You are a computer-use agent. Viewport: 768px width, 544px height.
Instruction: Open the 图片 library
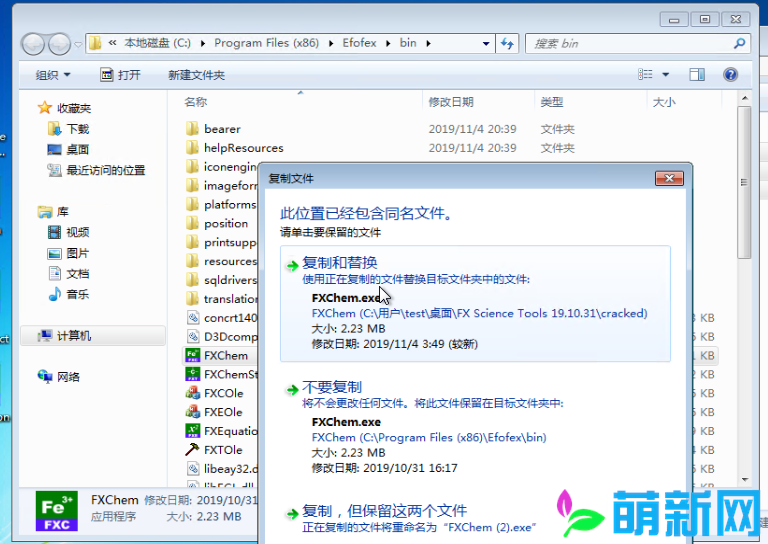(68, 253)
